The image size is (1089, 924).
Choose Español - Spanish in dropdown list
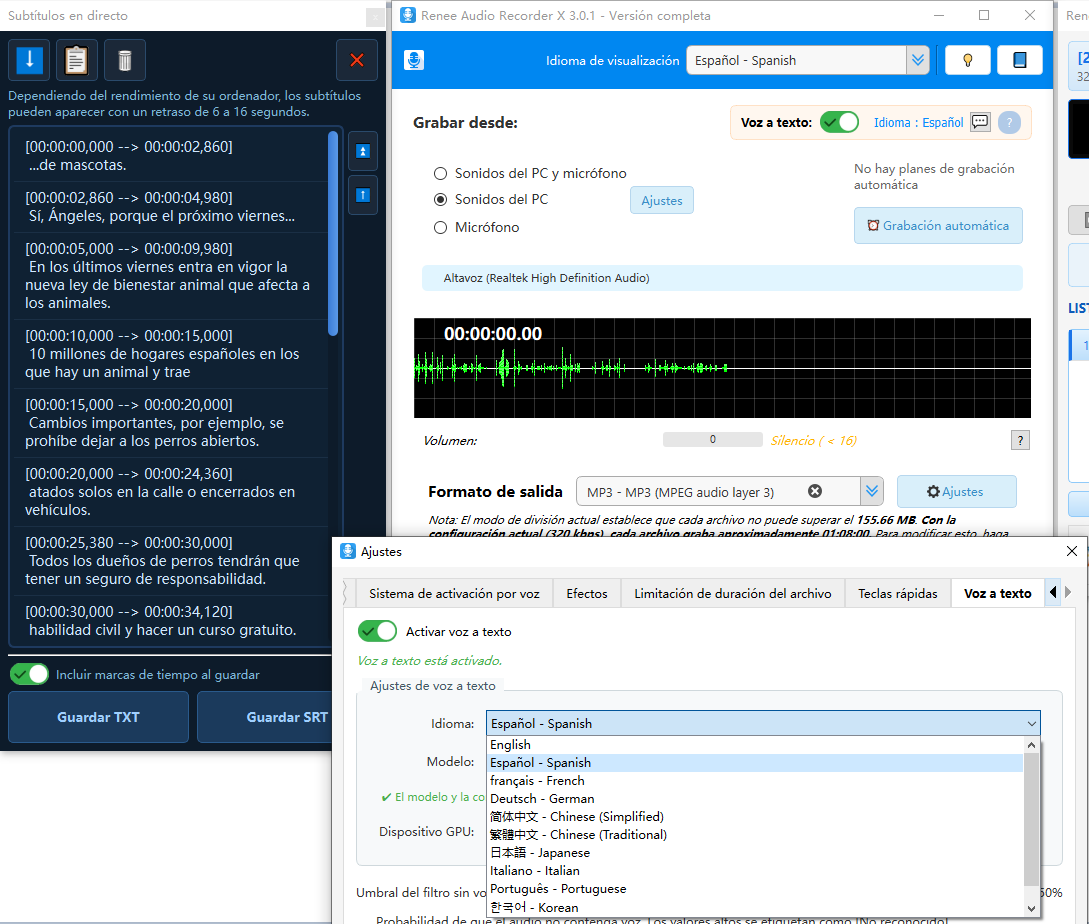tap(755, 762)
